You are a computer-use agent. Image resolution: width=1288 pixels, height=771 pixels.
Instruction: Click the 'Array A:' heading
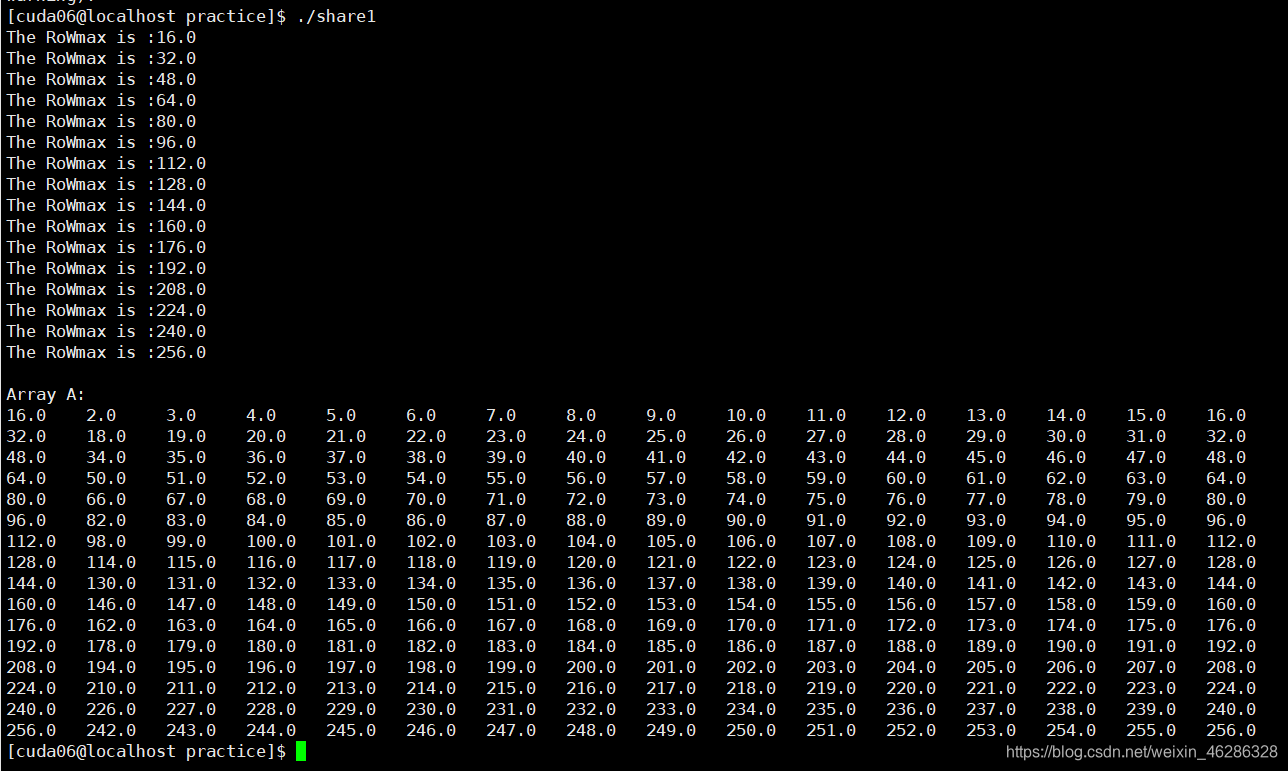click(x=46, y=395)
